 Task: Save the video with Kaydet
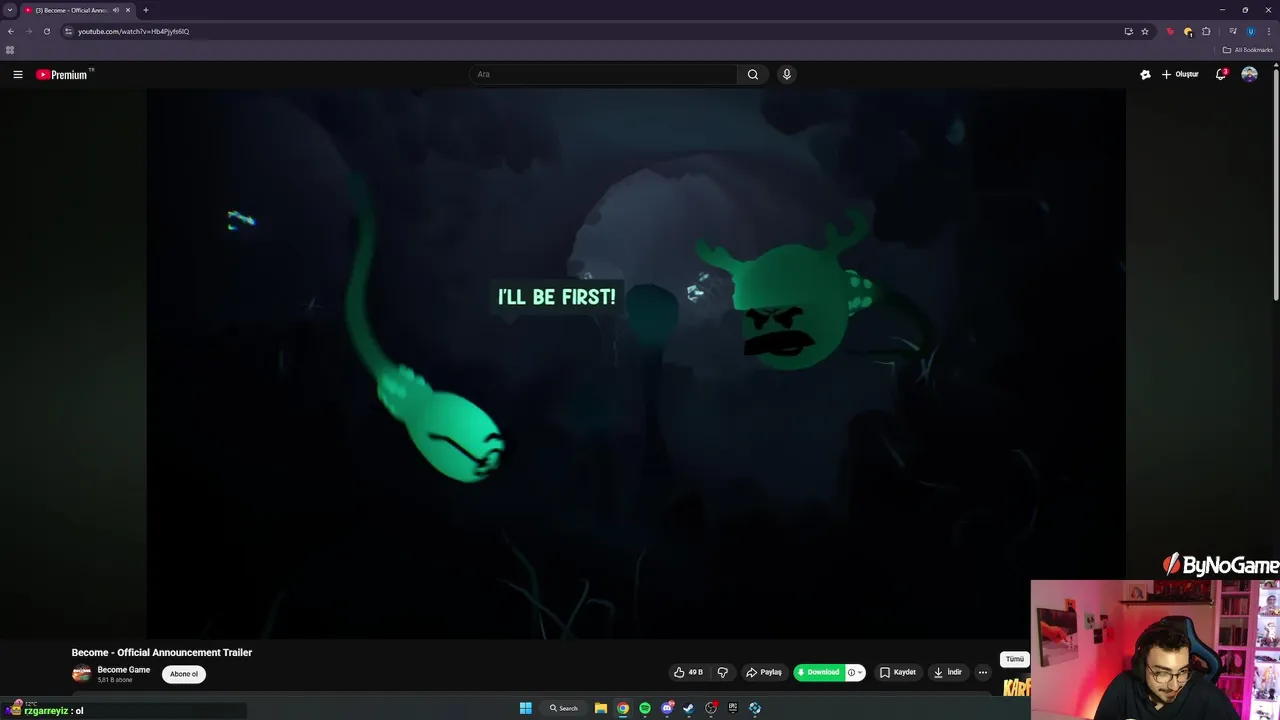coord(898,672)
